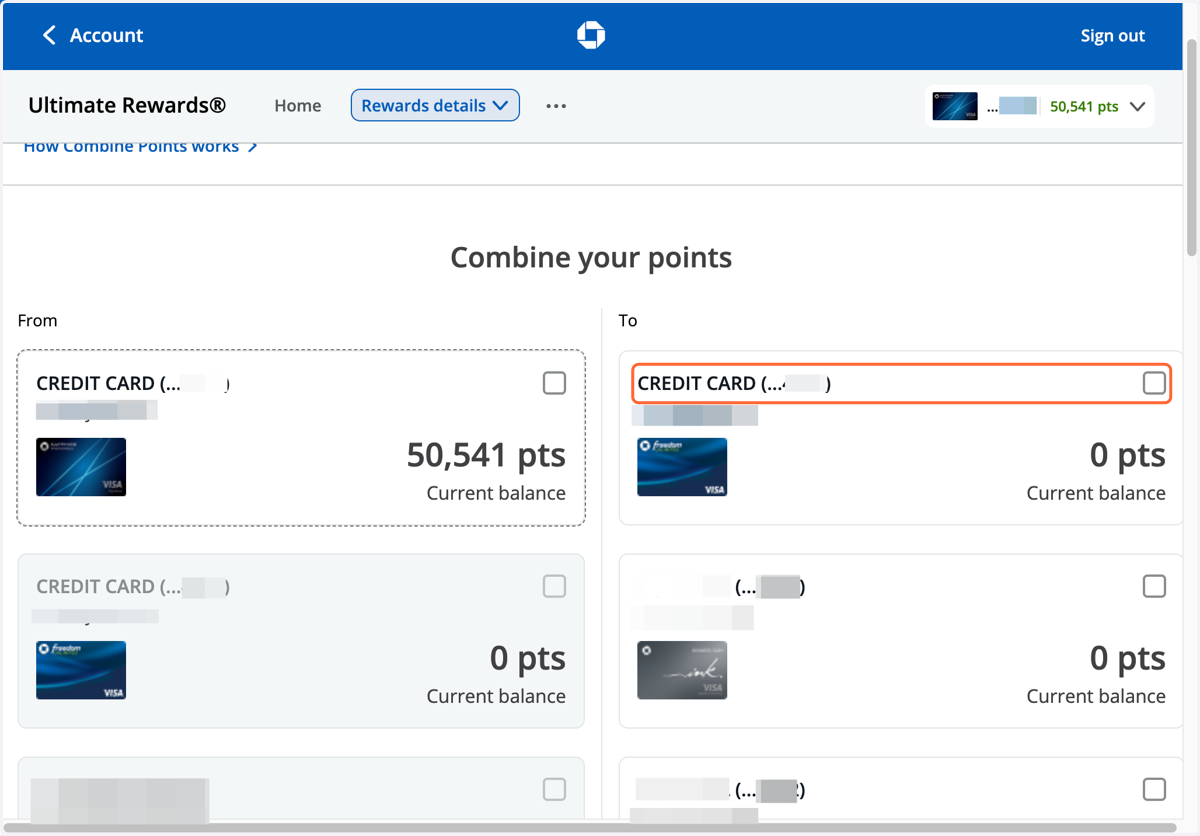Click the Freedom card image in From list
Image resolution: width=1200 pixels, height=836 pixels.
[81, 670]
